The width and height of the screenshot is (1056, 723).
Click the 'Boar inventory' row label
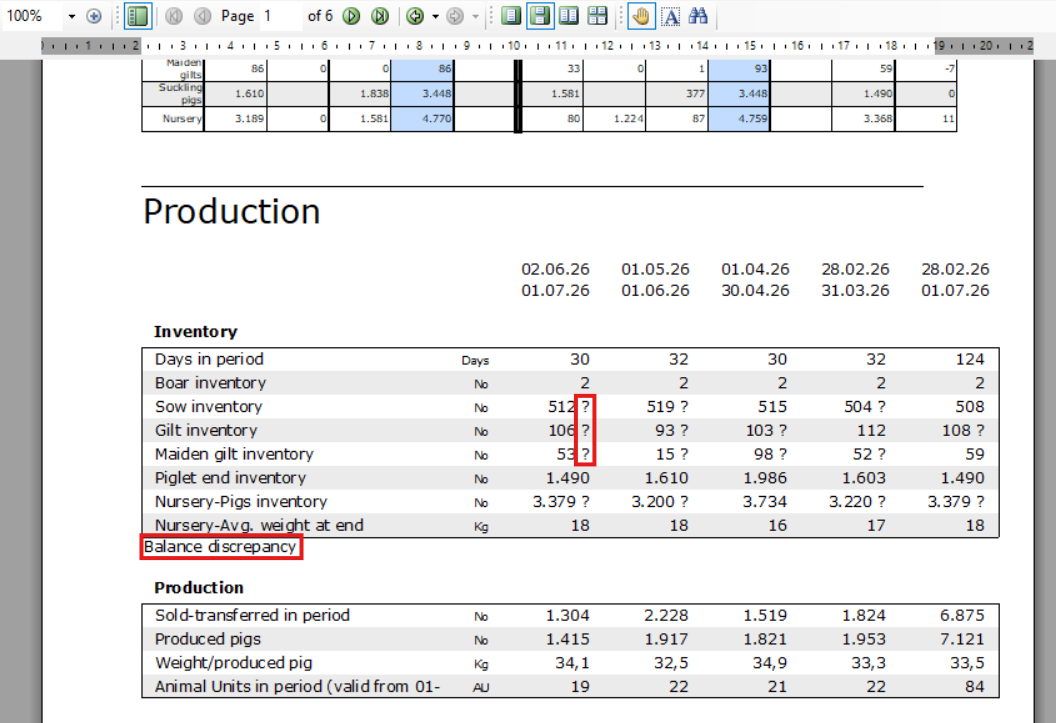pyautogui.click(x=211, y=383)
